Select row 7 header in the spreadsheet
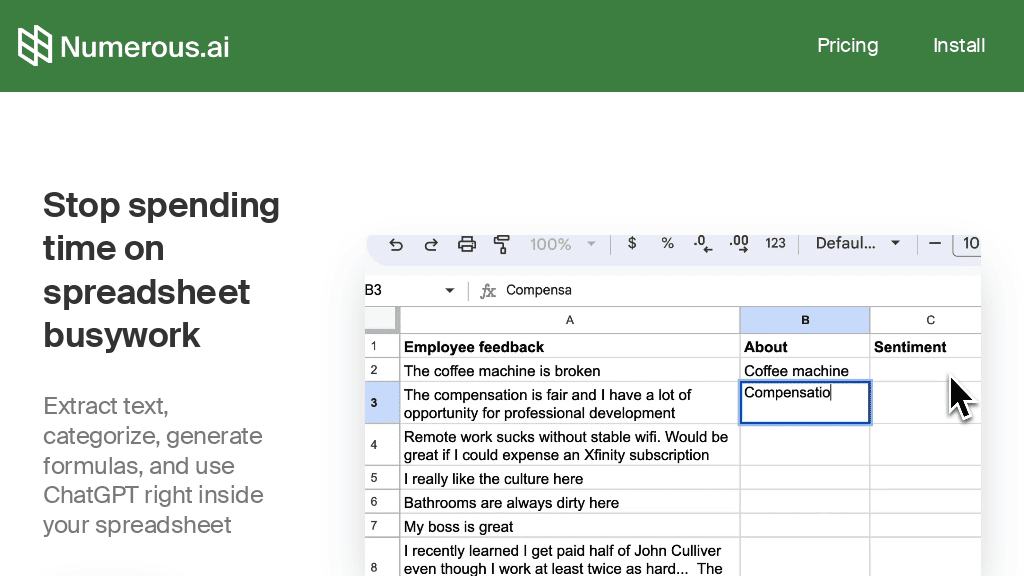This screenshot has width=1024, height=576. tap(381, 524)
